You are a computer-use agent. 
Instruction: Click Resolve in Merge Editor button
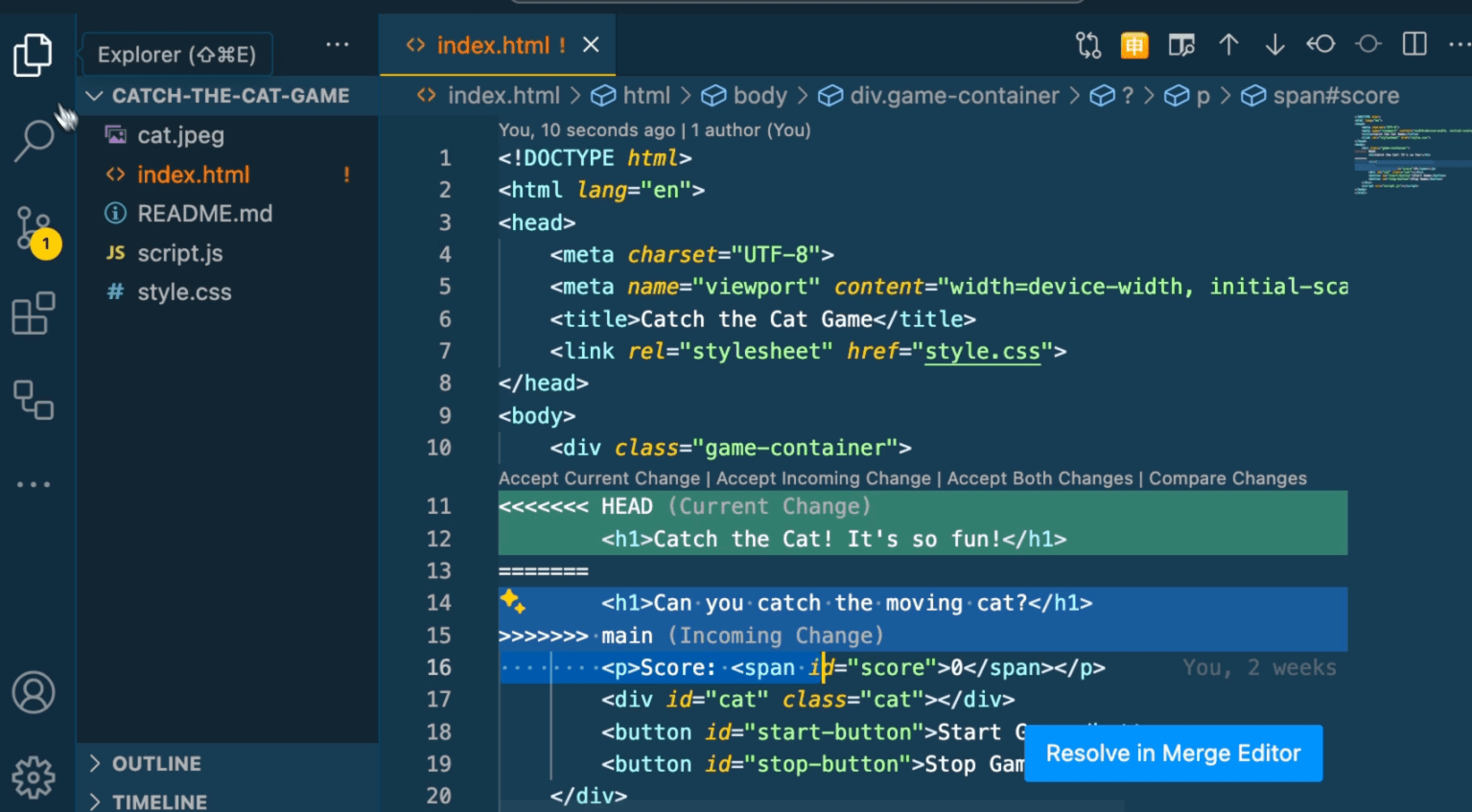click(1173, 754)
